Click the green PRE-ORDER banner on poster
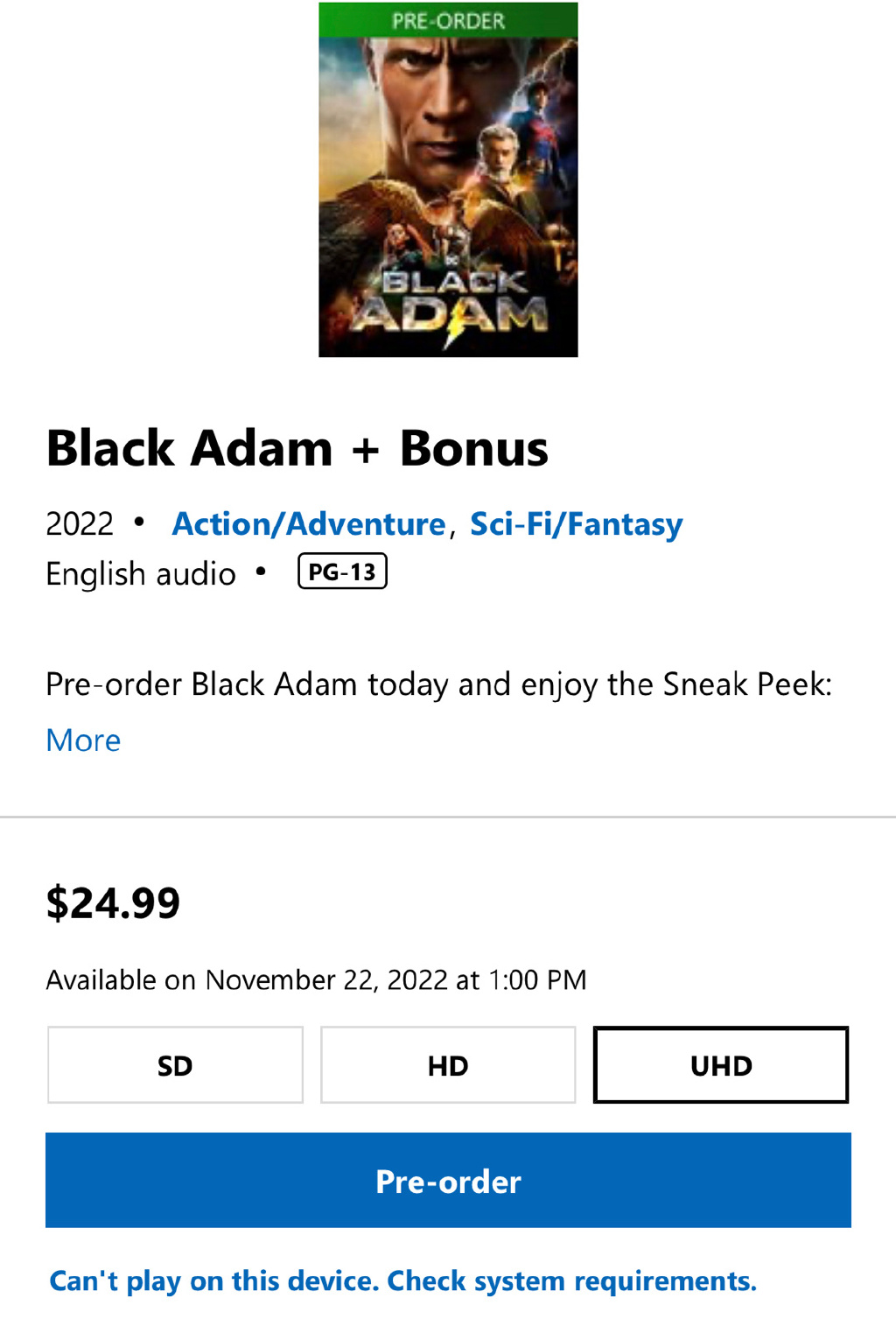896x1340 pixels. [448, 20]
